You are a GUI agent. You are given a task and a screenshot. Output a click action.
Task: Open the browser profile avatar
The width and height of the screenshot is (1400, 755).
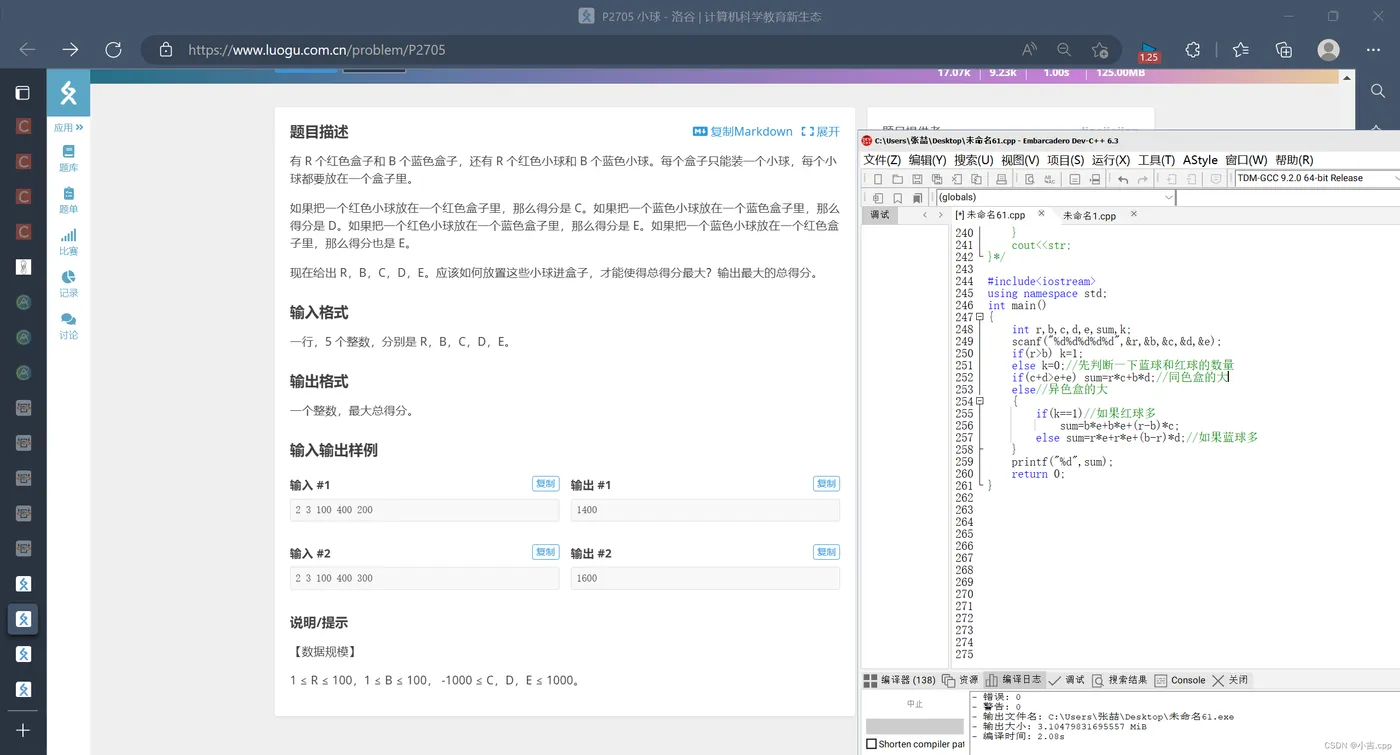tap(1328, 50)
